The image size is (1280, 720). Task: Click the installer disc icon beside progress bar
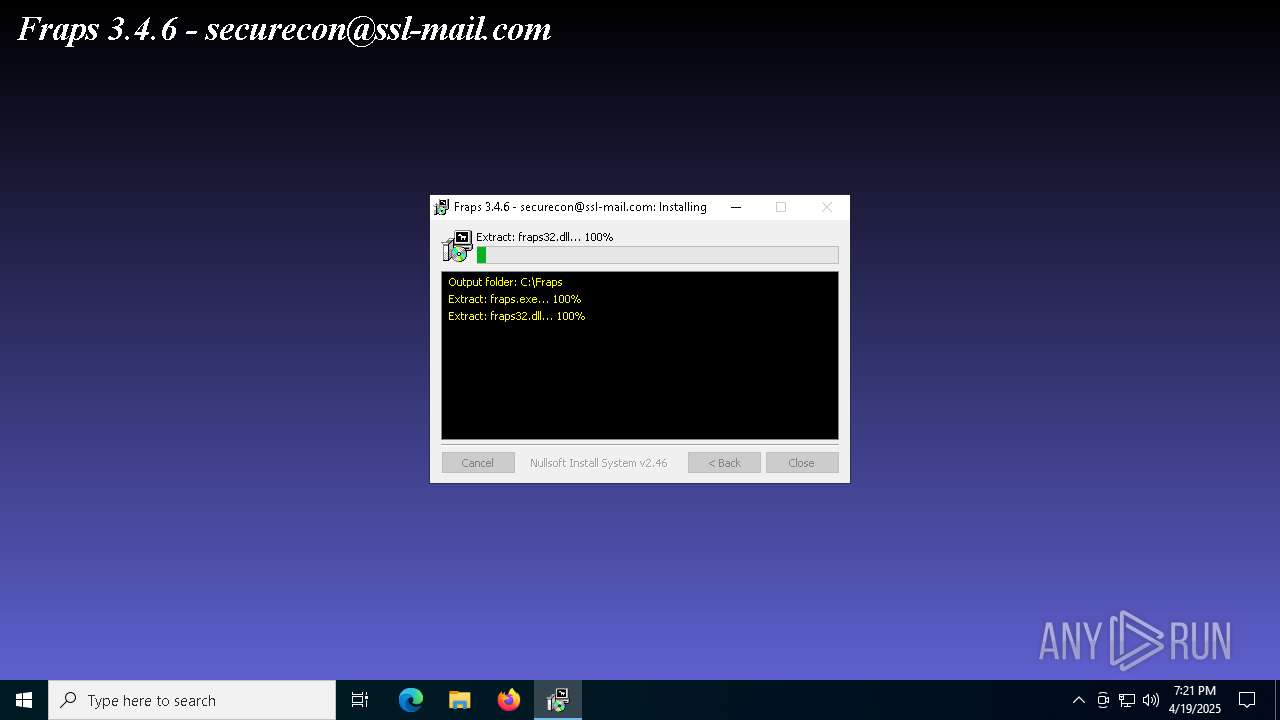click(x=457, y=246)
